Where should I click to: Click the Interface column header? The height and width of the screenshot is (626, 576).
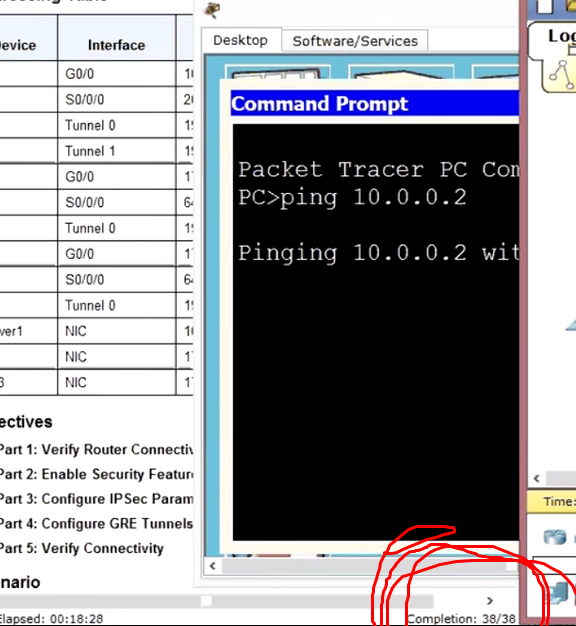117,45
